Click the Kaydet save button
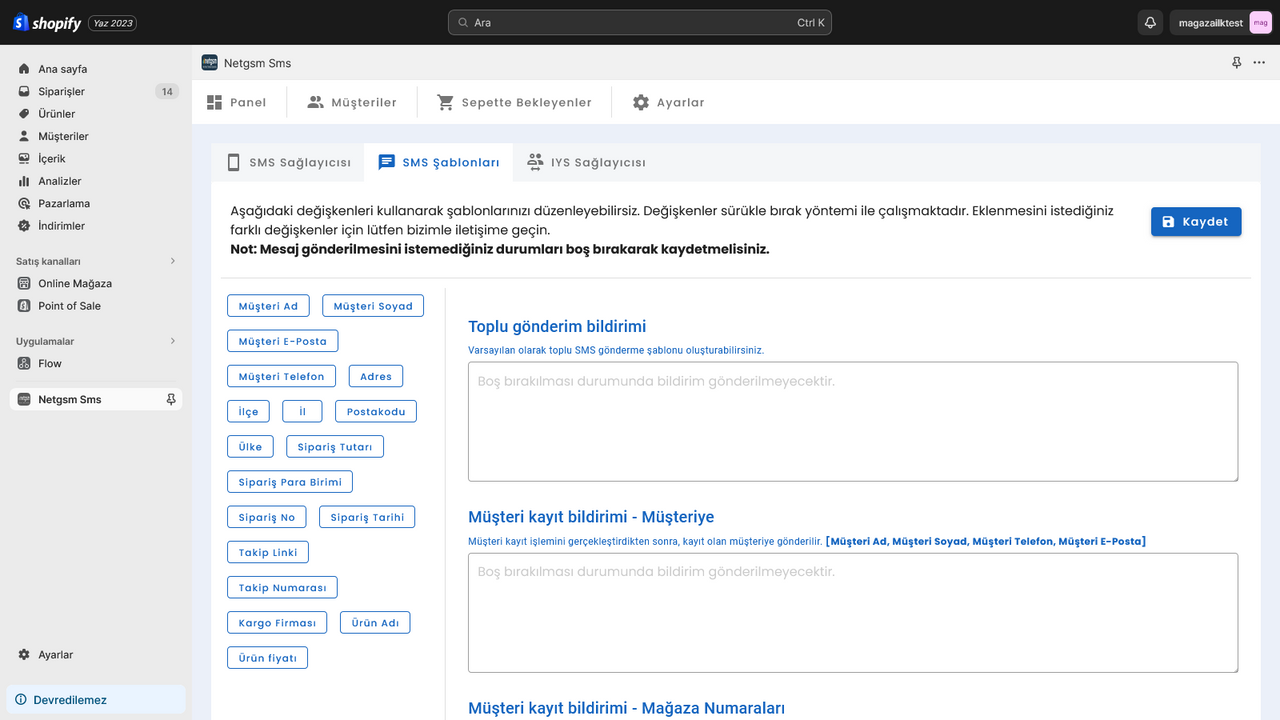This screenshot has height=720, width=1280. coord(1196,222)
